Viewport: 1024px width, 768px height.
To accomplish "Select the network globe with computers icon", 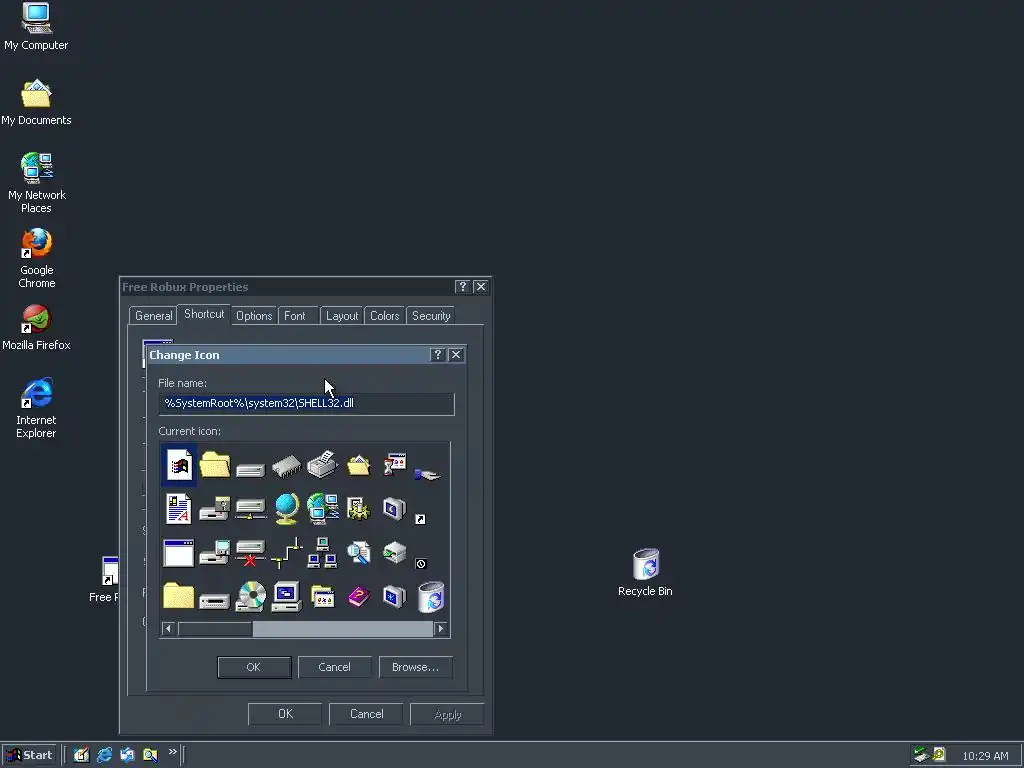I will pyautogui.click(x=323, y=509).
